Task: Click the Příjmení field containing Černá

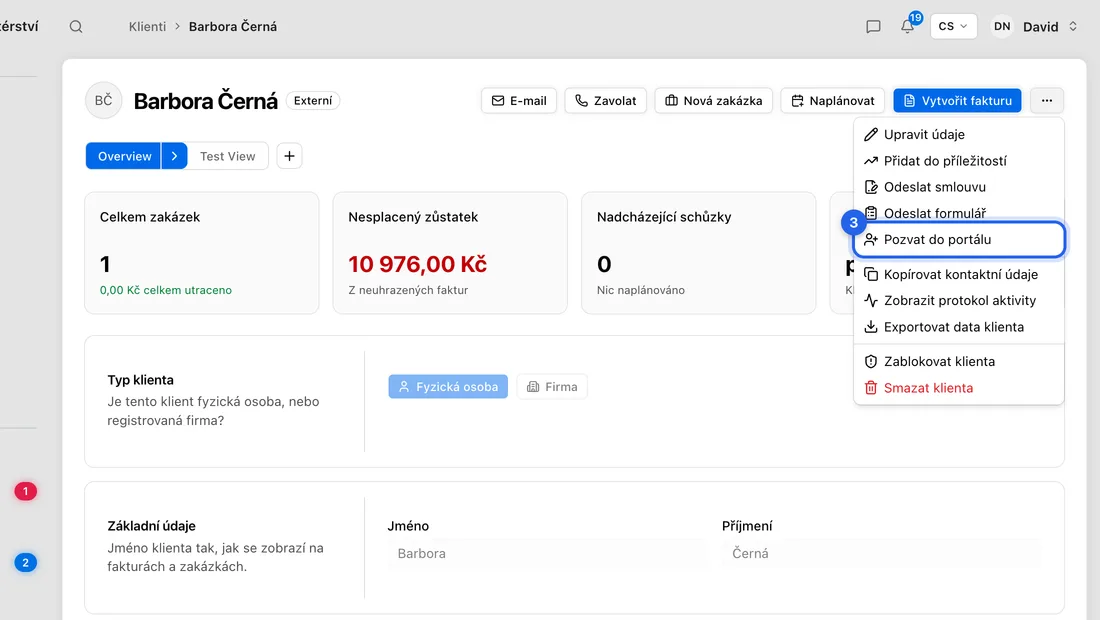Action: [x=882, y=553]
